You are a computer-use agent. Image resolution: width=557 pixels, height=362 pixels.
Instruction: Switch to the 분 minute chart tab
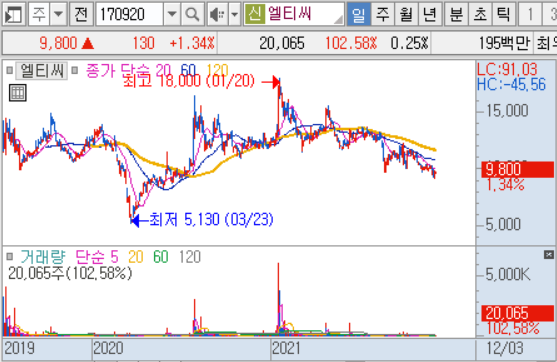[456, 14]
